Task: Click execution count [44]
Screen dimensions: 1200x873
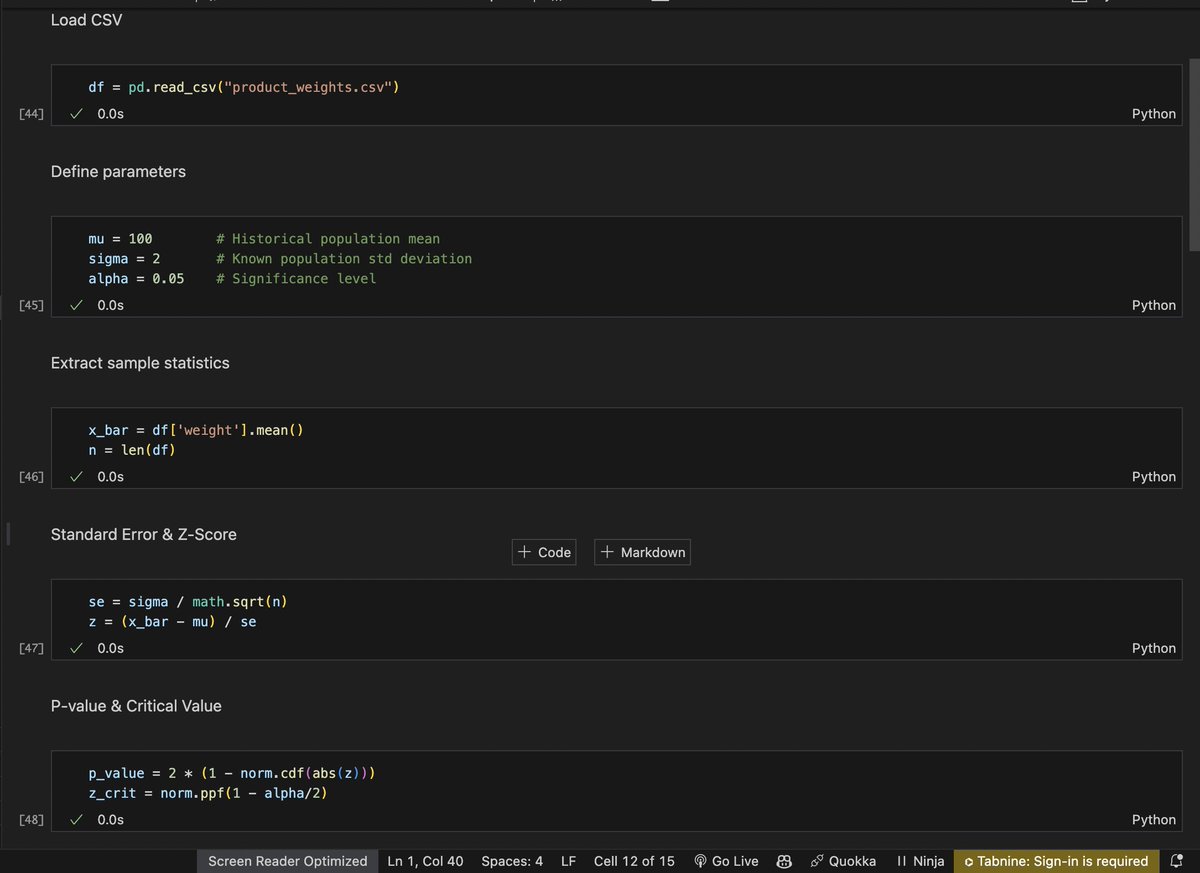Action: [x=31, y=114]
